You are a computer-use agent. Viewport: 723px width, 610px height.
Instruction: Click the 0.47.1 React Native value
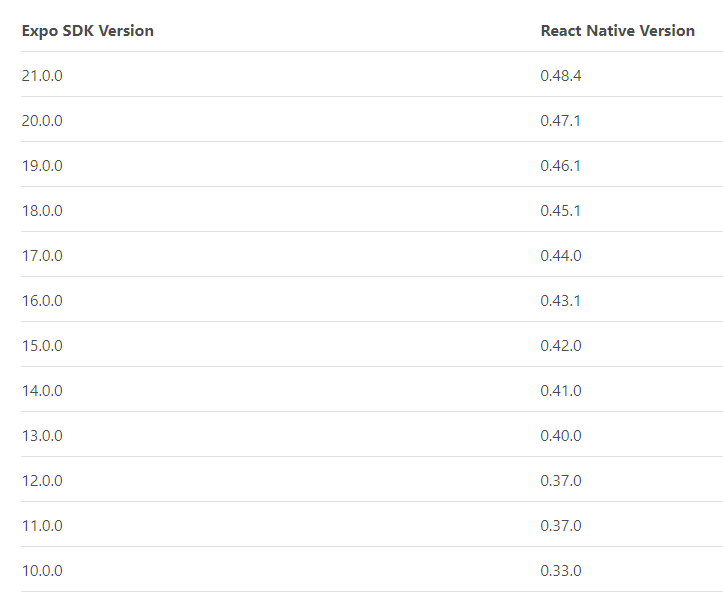click(560, 121)
